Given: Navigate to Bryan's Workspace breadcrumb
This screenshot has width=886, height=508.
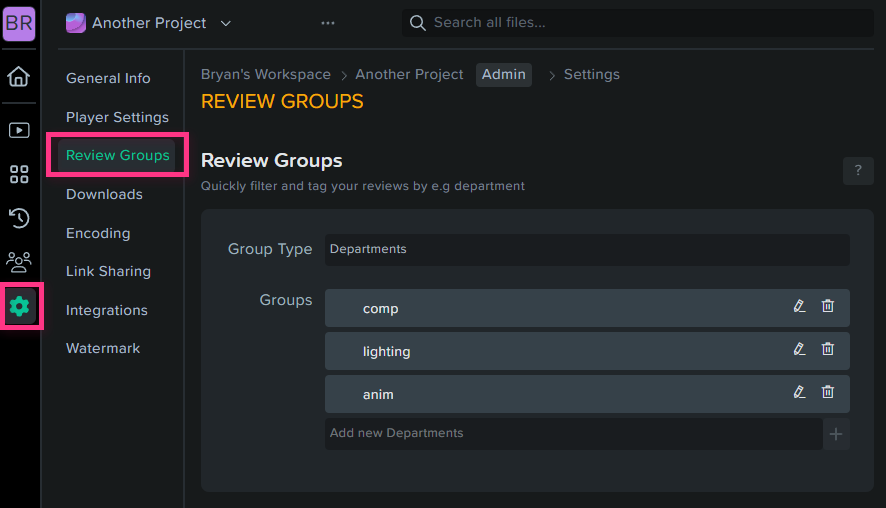Looking at the screenshot, I should point(266,74).
